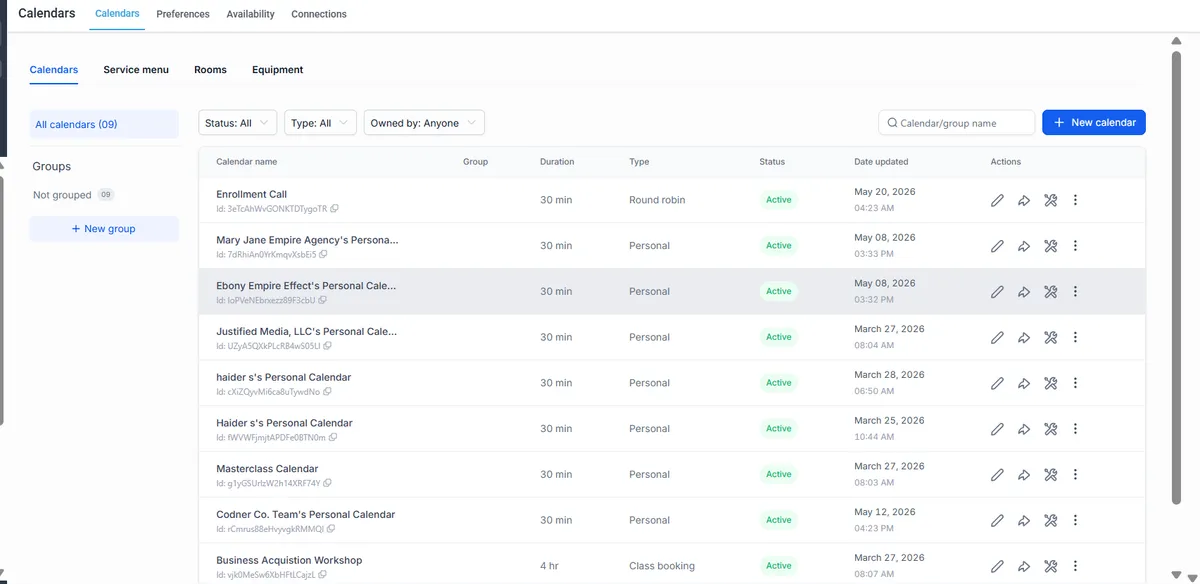Open three-dot menu for Justified Media row
Screen dimensions: 1200x584
pyautogui.click(x=1075, y=338)
